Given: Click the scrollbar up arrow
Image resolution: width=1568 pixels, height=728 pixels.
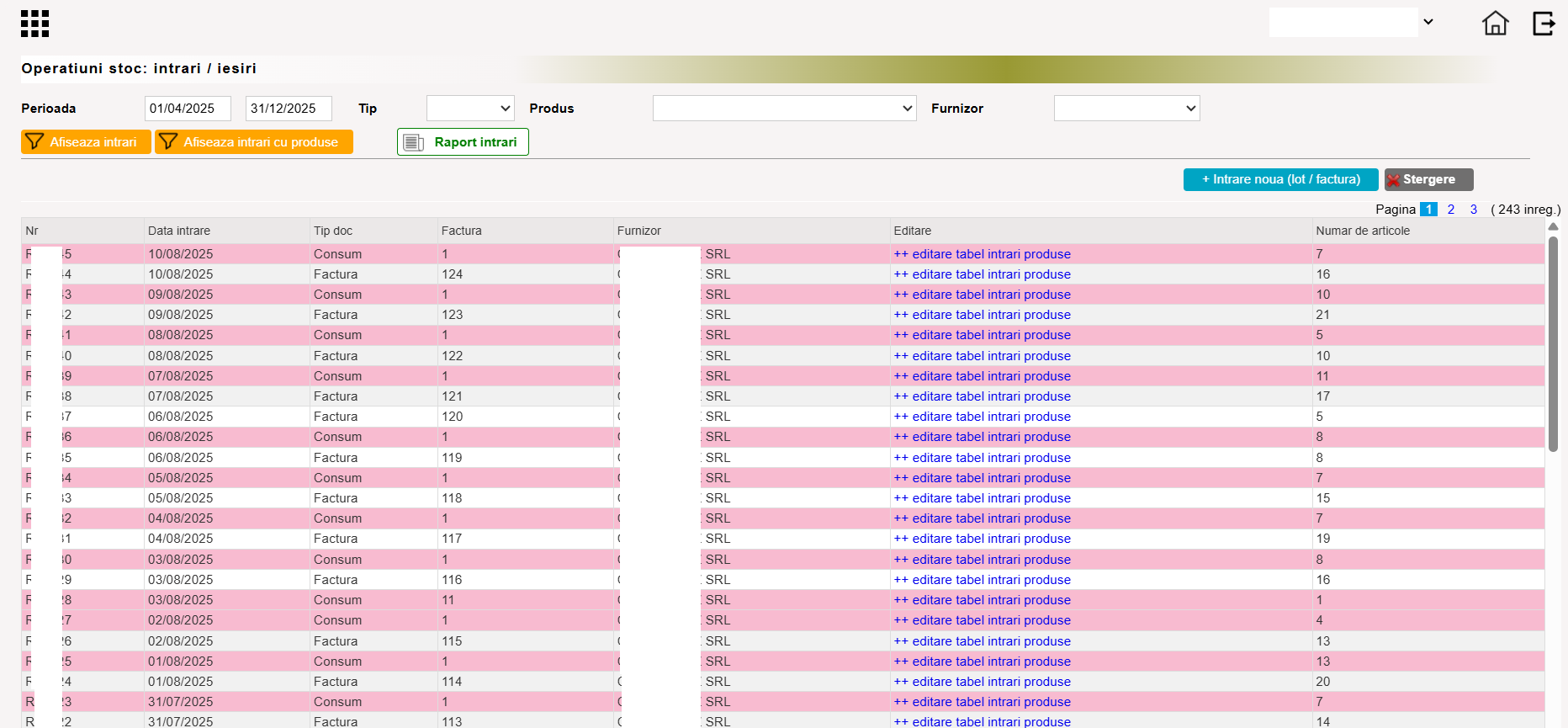Looking at the screenshot, I should coord(1554,226).
